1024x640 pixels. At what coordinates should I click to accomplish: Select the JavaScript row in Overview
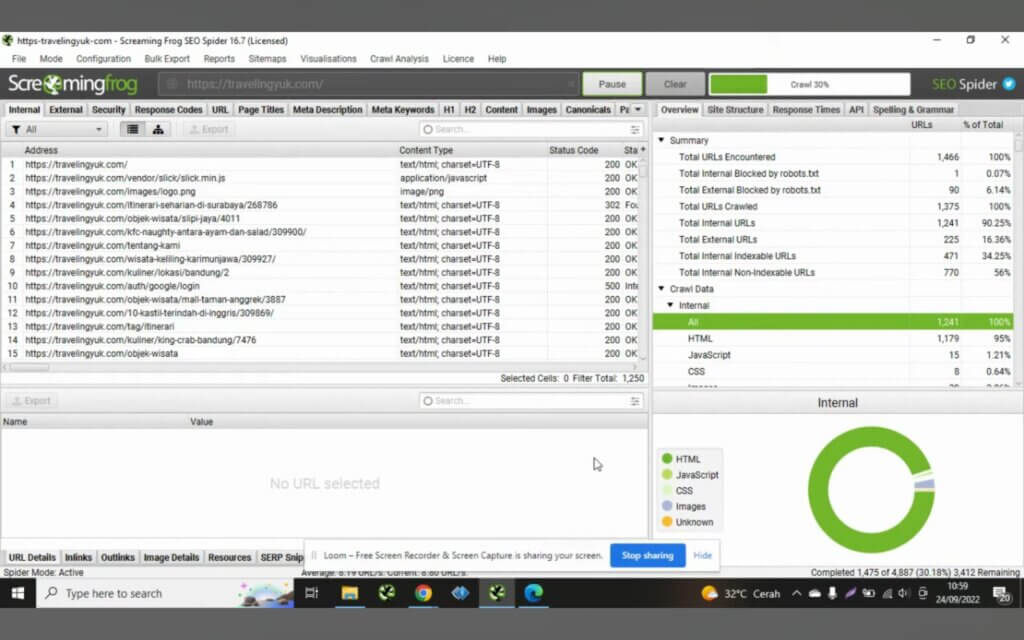[833, 355]
